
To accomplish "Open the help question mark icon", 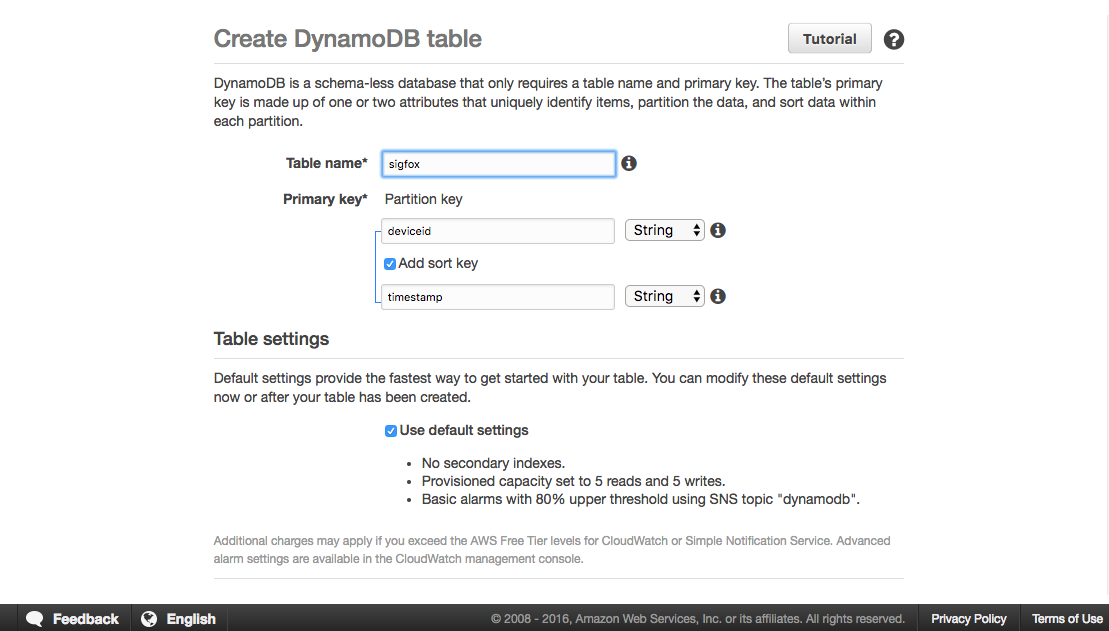I will [894, 40].
